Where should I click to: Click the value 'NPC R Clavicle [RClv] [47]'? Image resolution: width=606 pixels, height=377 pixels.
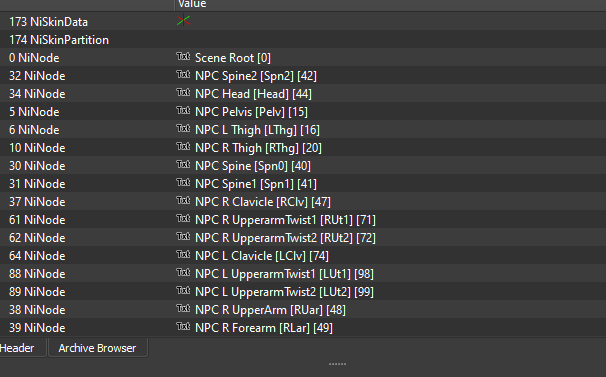(263, 202)
